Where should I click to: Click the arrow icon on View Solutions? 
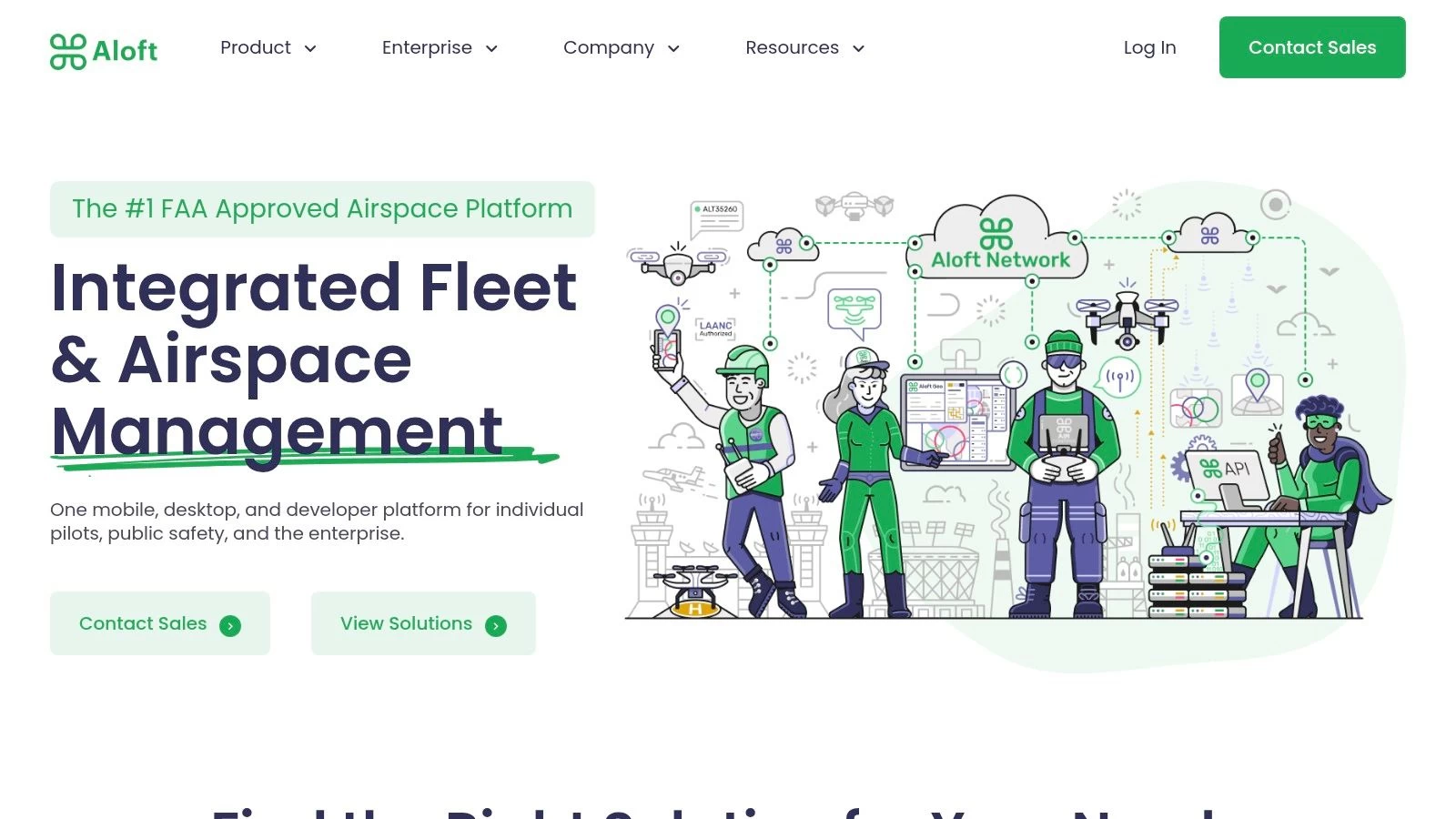click(x=496, y=625)
